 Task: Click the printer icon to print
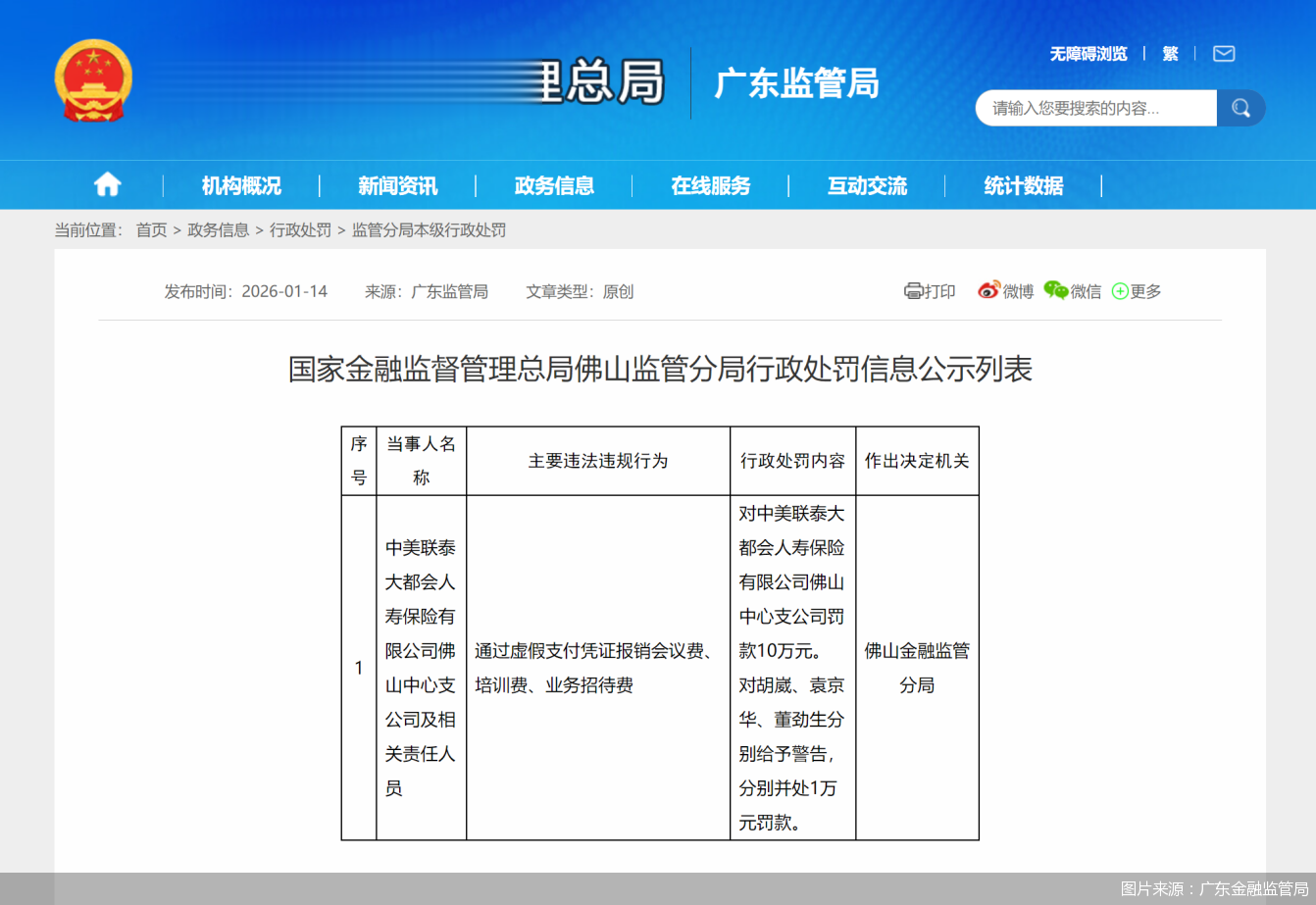click(x=913, y=291)
